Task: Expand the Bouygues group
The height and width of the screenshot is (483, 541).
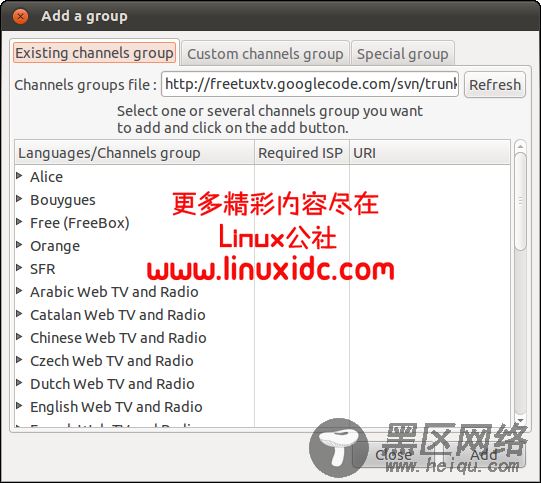Action: [x=19, y=199]
